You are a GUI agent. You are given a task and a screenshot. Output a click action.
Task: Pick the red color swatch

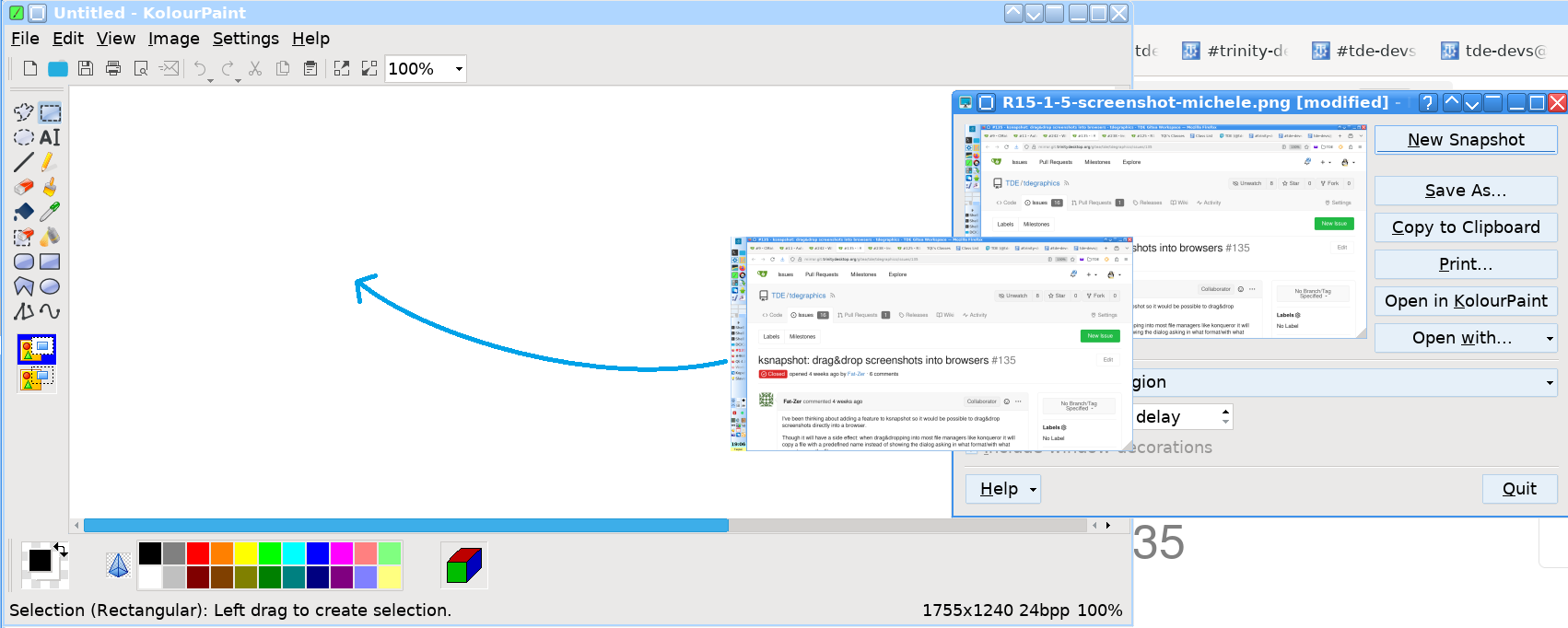coord(198,552)
